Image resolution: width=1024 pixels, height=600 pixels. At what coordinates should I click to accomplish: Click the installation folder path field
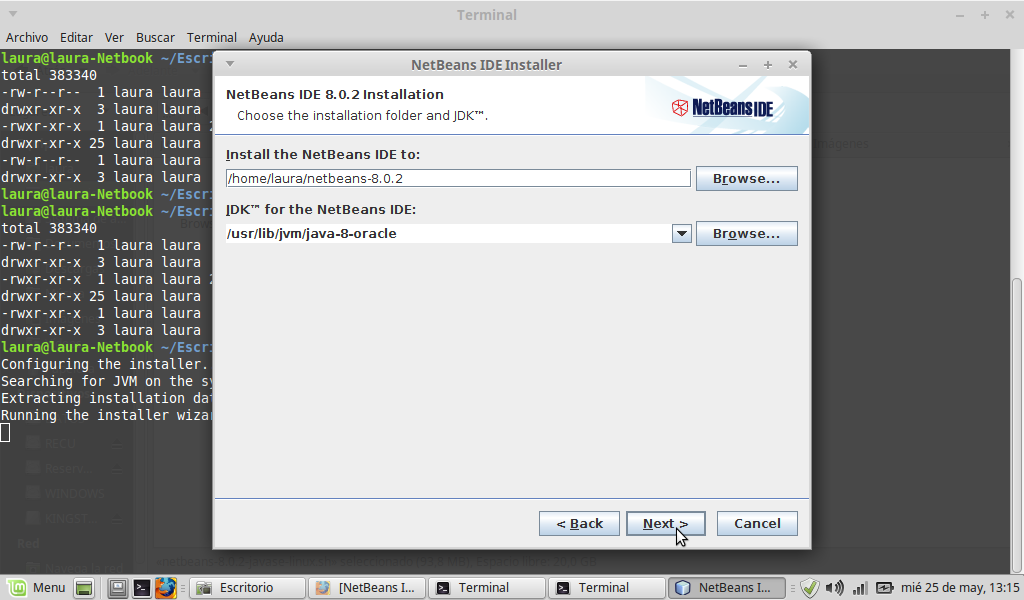(458, 179)
